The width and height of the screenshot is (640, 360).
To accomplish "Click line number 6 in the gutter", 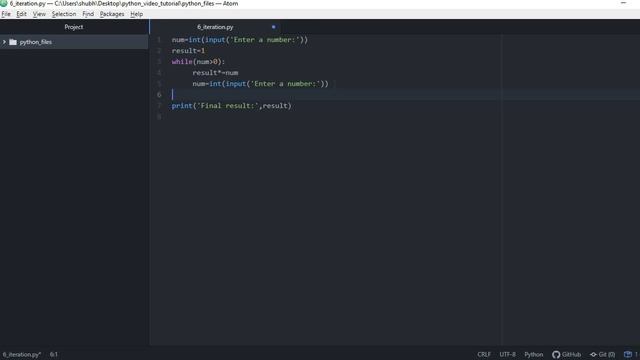I will click(159, 95).
